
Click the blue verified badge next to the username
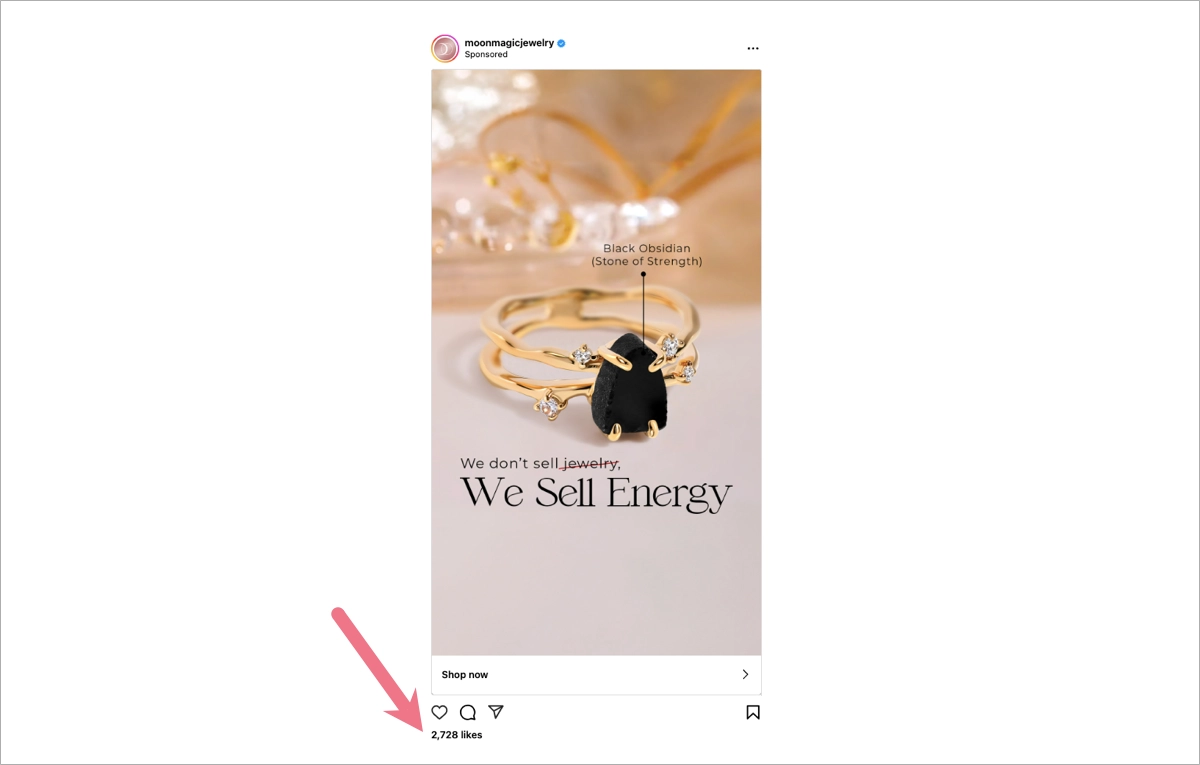click(559, 42)
